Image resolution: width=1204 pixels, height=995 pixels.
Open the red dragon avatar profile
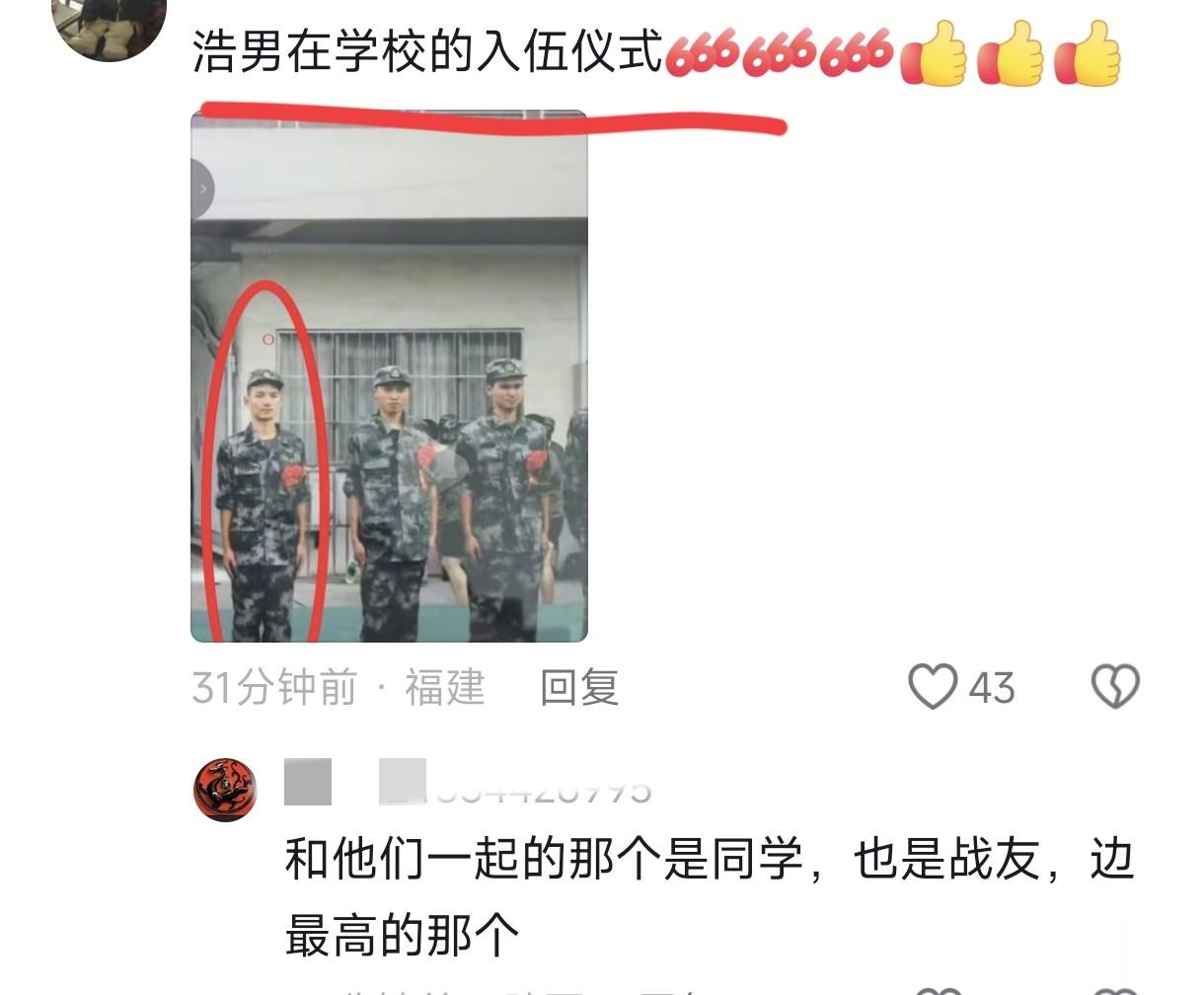pos(225,790)
